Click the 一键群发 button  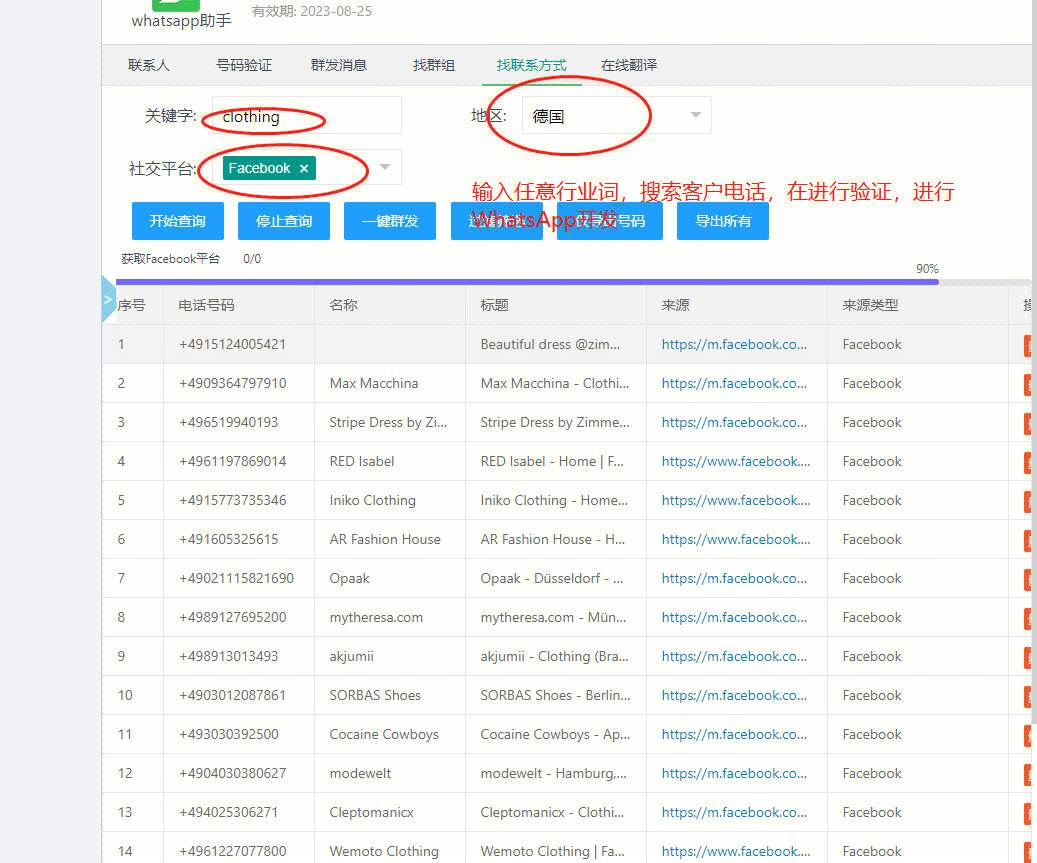(x=390, y=221)
